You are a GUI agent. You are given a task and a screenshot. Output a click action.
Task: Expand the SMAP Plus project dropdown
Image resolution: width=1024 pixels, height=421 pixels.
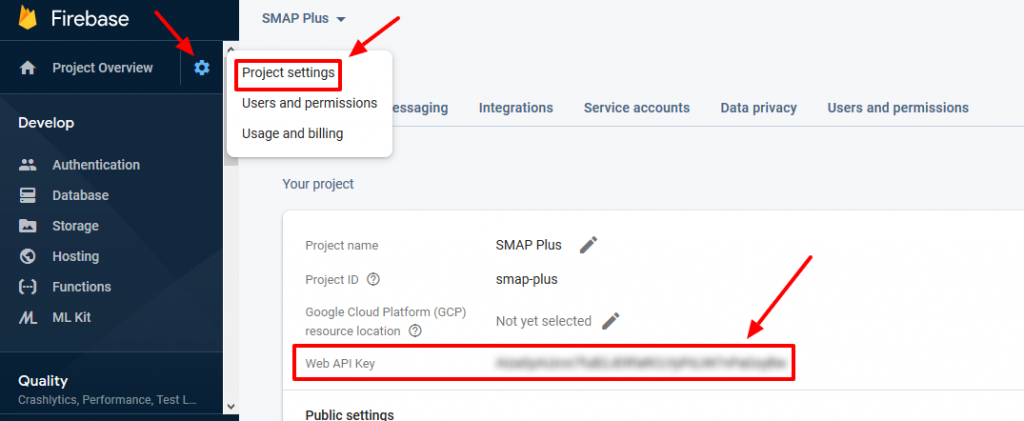tap(304, 19)
